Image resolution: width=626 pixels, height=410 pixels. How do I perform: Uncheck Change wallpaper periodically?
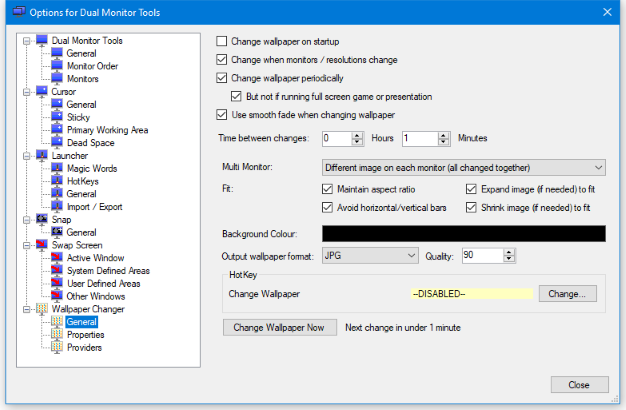(x=222, y=78)
